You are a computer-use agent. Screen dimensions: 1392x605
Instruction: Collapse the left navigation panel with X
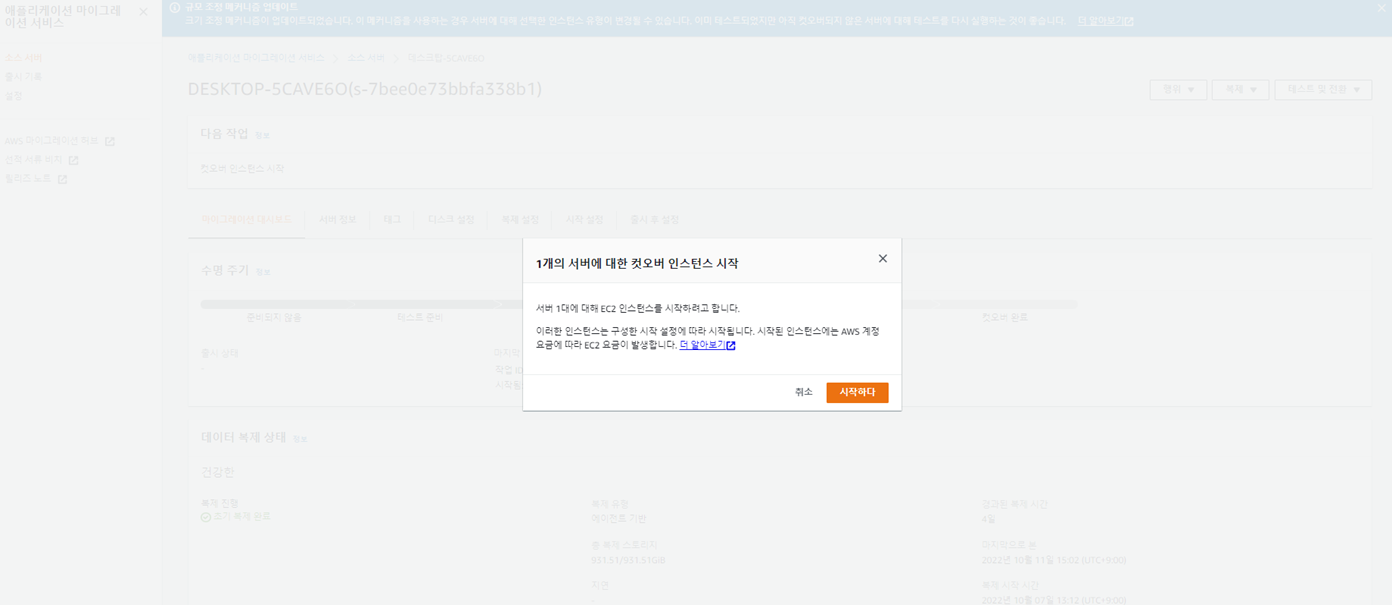pos(143,12)
